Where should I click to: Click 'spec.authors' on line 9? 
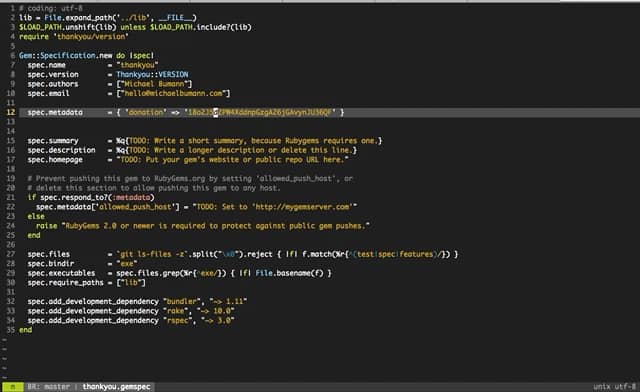pyautogui.click(x=53, y=84)
